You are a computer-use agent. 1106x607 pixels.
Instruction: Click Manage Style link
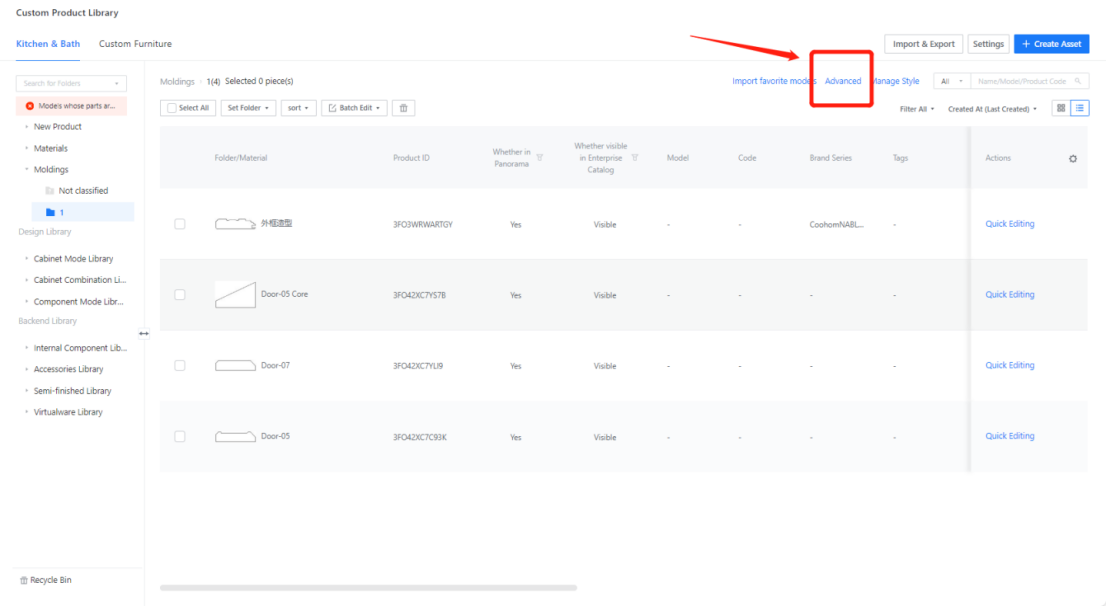click(x=895, y=81)
